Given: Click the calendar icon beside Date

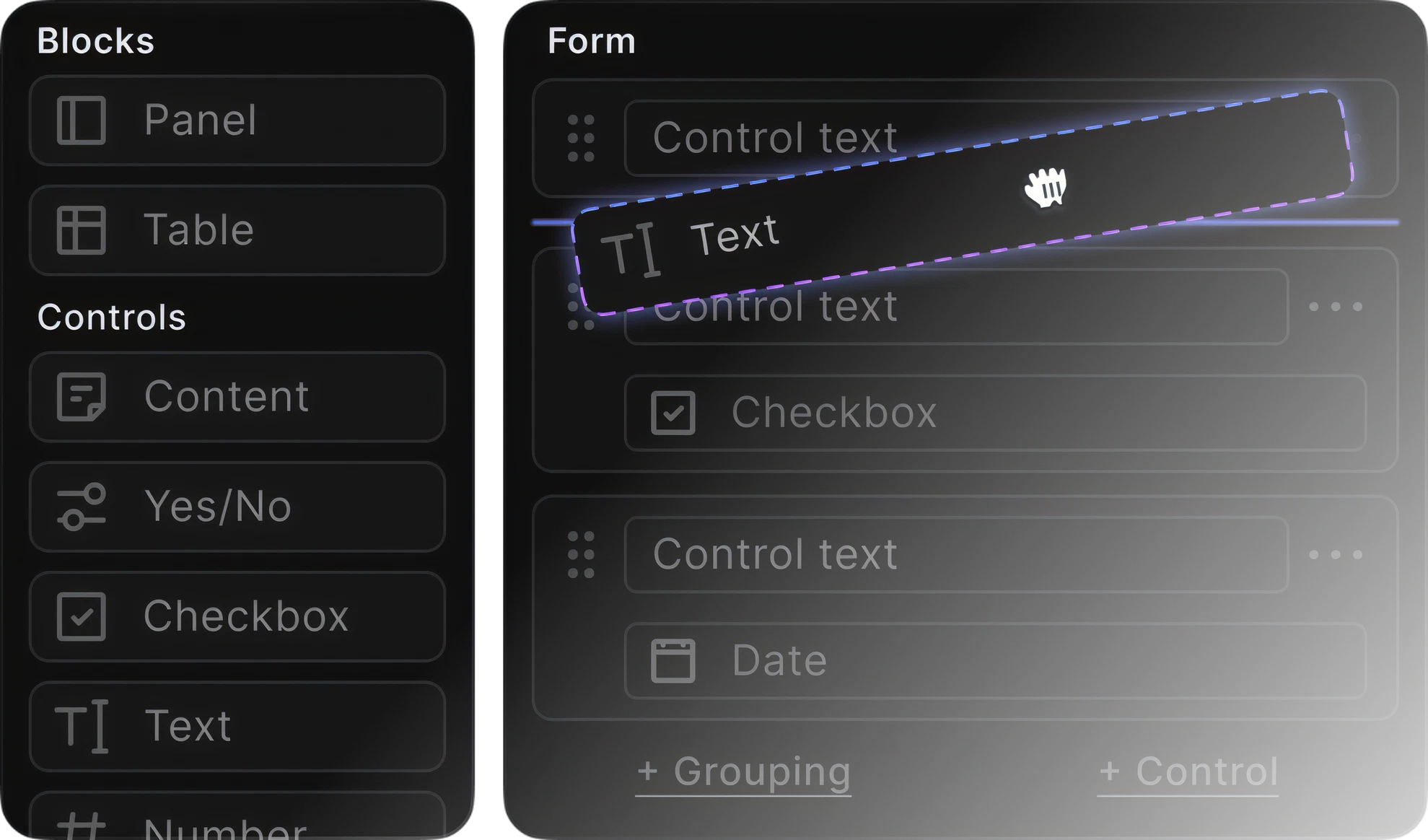Looking at the screenshot, I should 673,660.
